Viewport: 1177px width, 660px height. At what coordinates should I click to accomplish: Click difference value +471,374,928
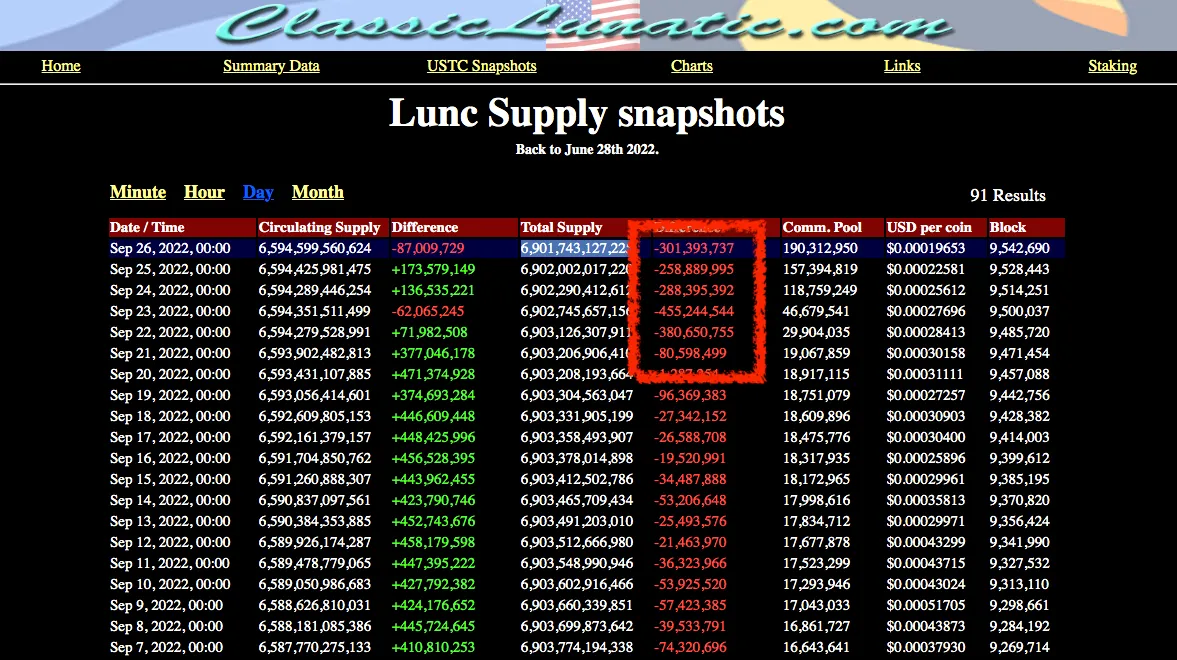click(x=433, y=375)
